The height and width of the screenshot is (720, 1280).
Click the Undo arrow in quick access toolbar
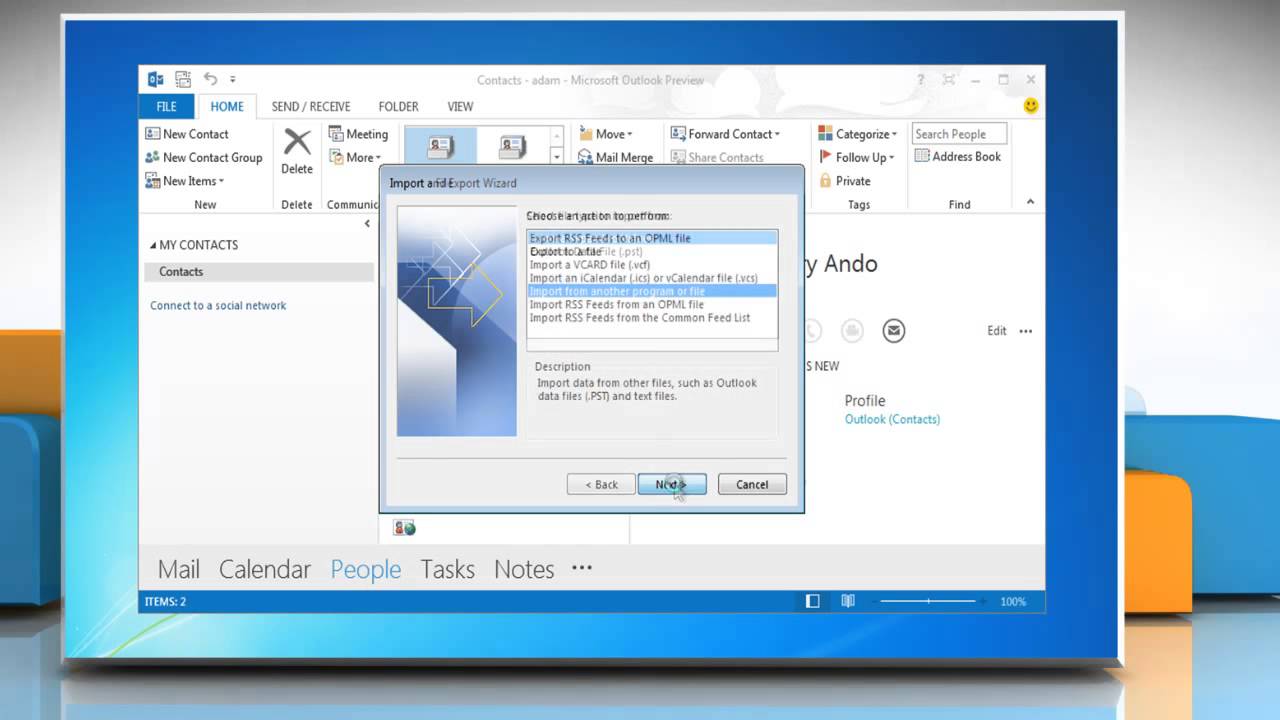(210, 79)
